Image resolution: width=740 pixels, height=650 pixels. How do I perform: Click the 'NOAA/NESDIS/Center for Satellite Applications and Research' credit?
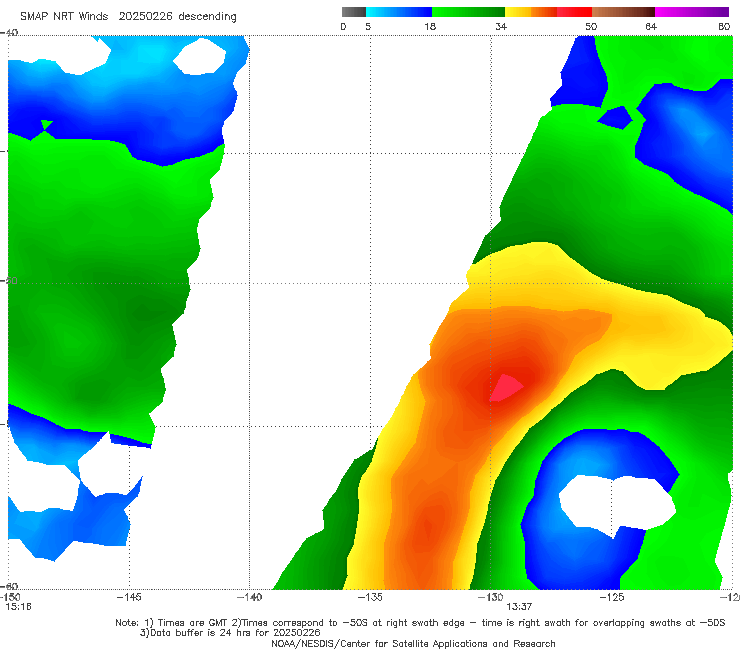pyautogui.click(x=413, y=644)
